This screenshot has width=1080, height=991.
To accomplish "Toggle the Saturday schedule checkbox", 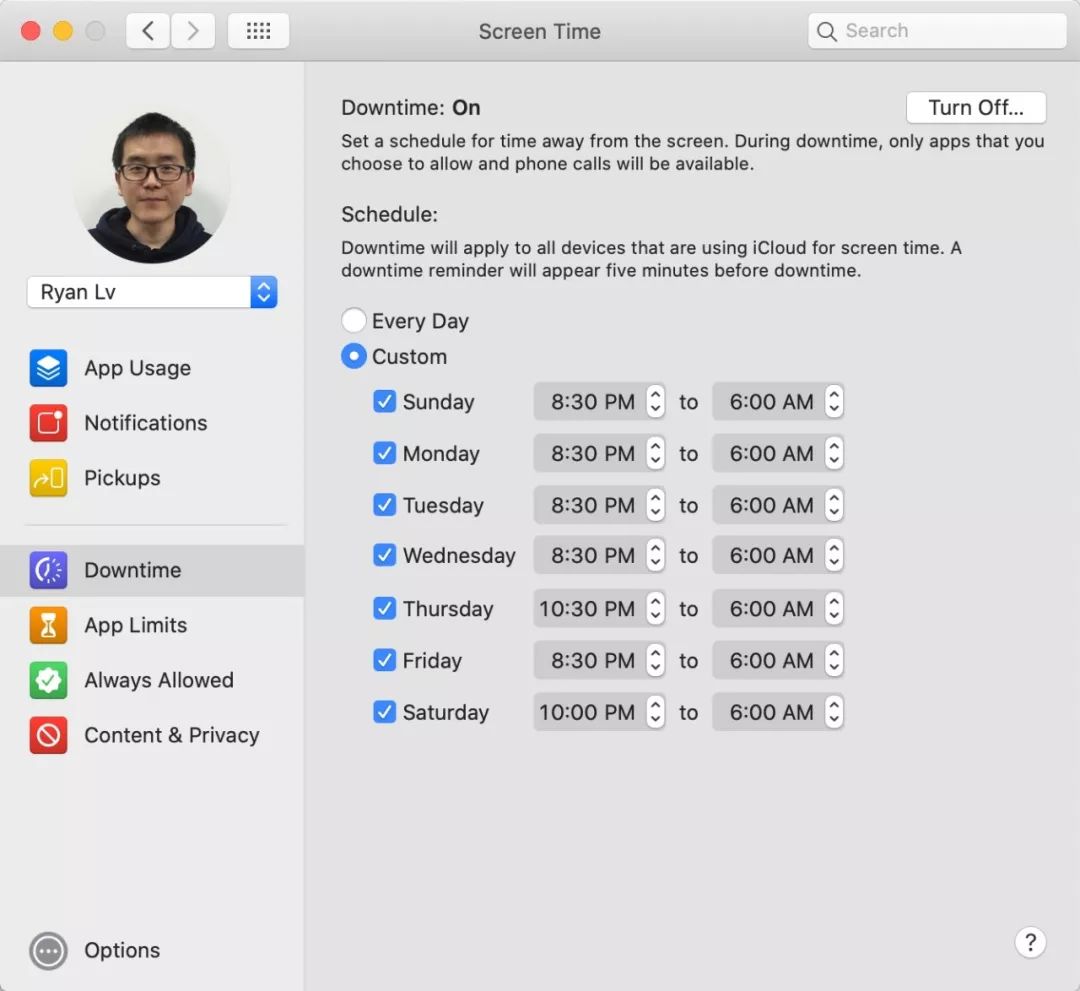I will [384, 712].
